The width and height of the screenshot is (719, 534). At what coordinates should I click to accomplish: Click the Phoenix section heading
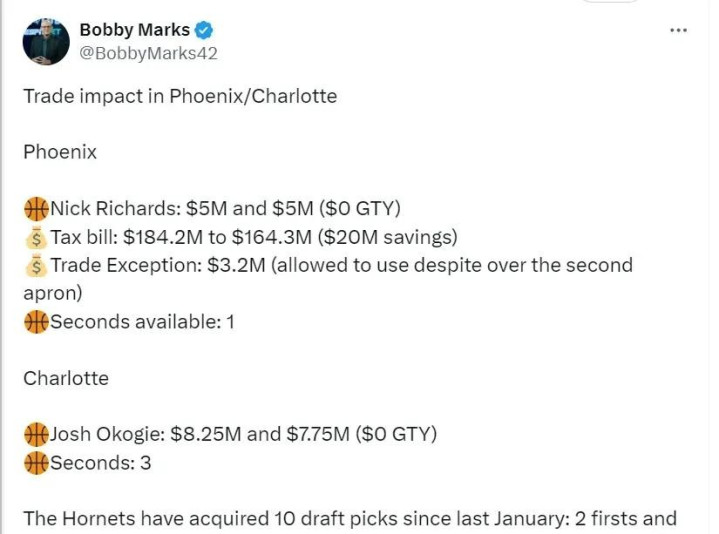pyautogui.click(x=60, y=152)
